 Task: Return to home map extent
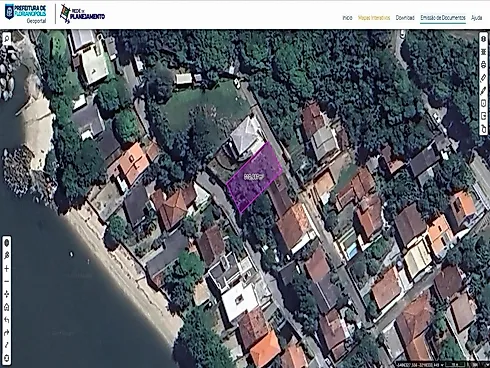click(x=6, y=307)
